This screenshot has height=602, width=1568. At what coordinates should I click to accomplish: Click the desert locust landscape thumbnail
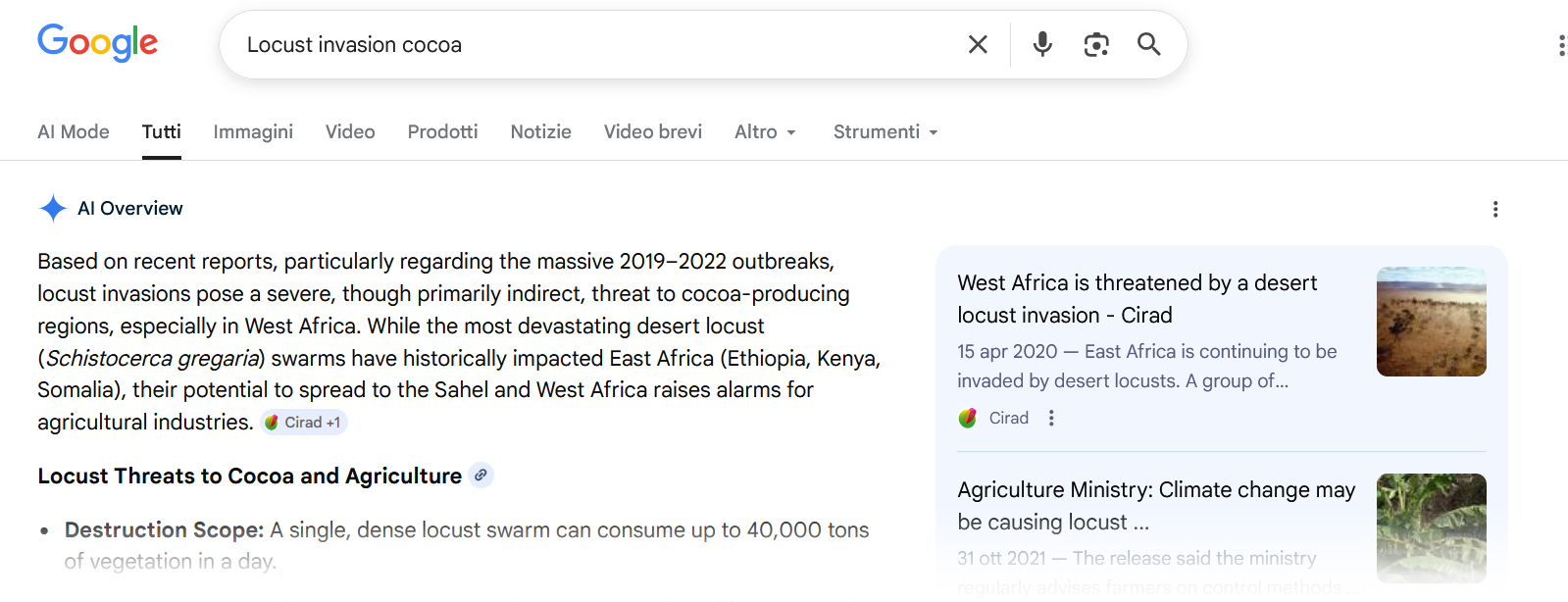[1431, 322]
